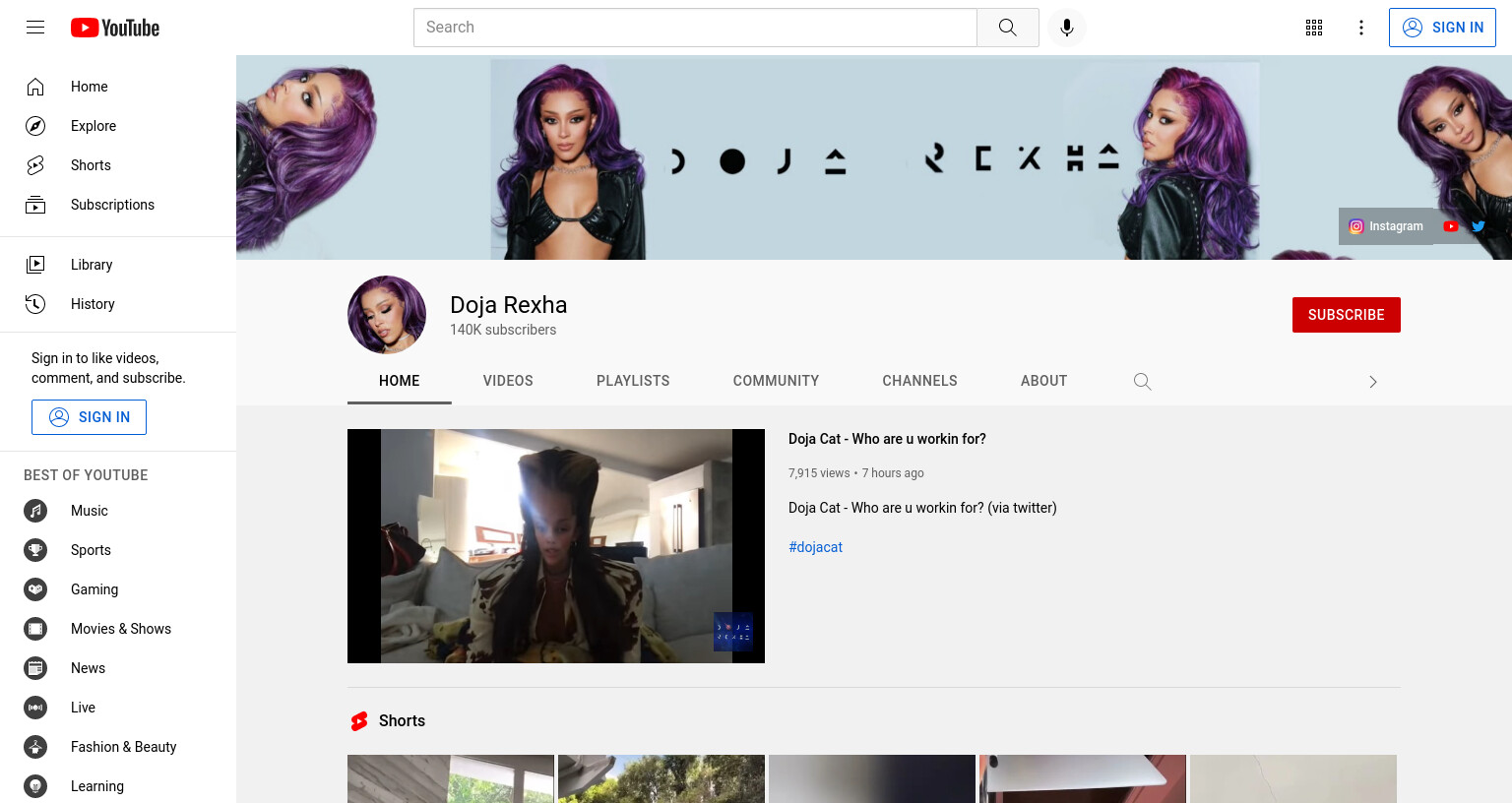Open Learning category
Image resolution: width=1512 pixels, height=803 pixels.
point(118,786)
